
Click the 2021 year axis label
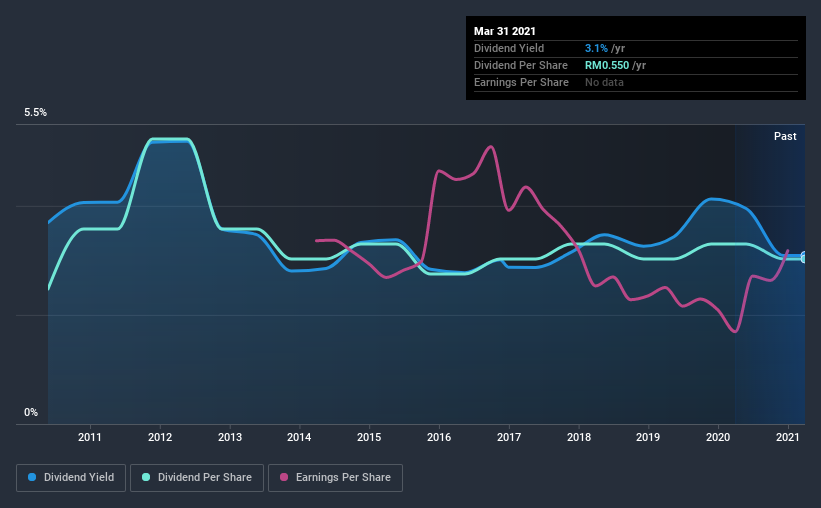pos(787,437)
